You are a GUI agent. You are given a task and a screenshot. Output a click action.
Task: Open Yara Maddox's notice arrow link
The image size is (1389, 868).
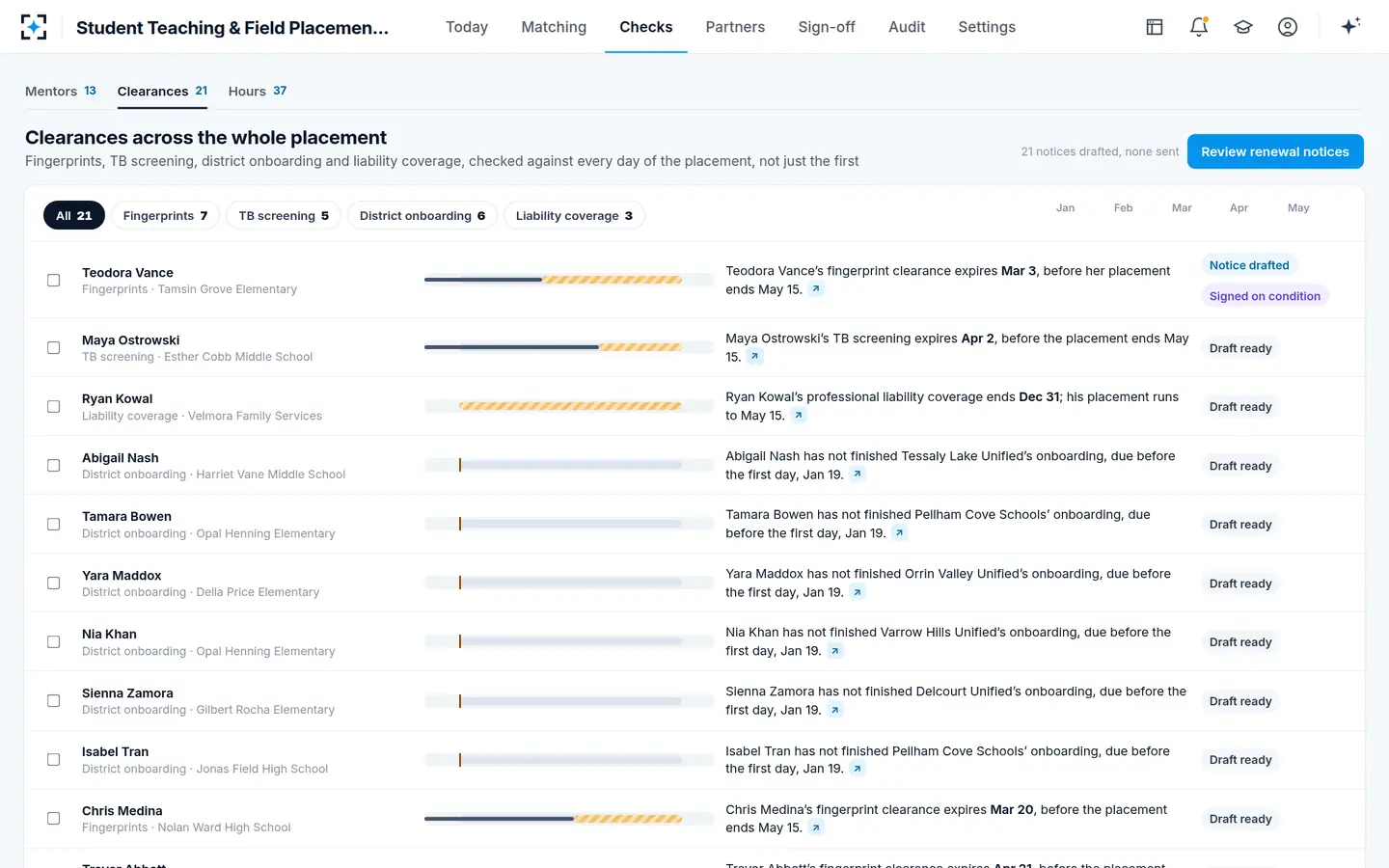click(x=858, y=592)
